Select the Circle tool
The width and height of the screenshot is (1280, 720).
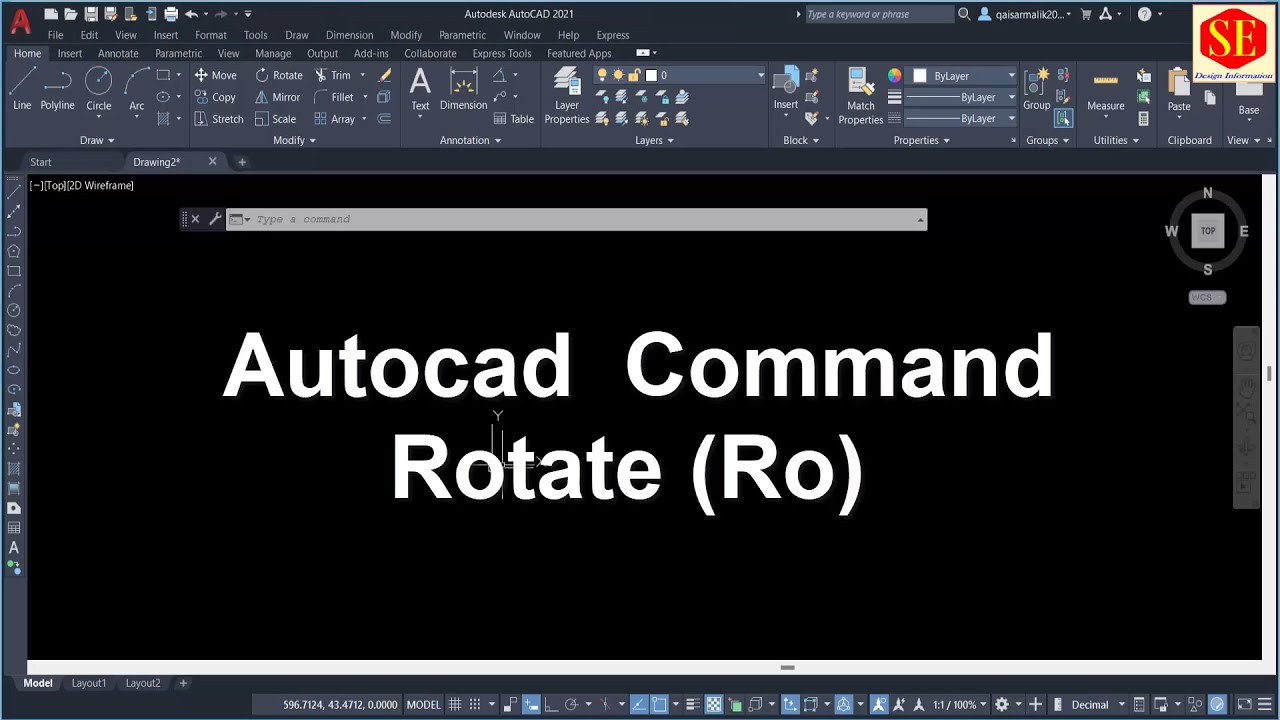(x=98, y=88)
